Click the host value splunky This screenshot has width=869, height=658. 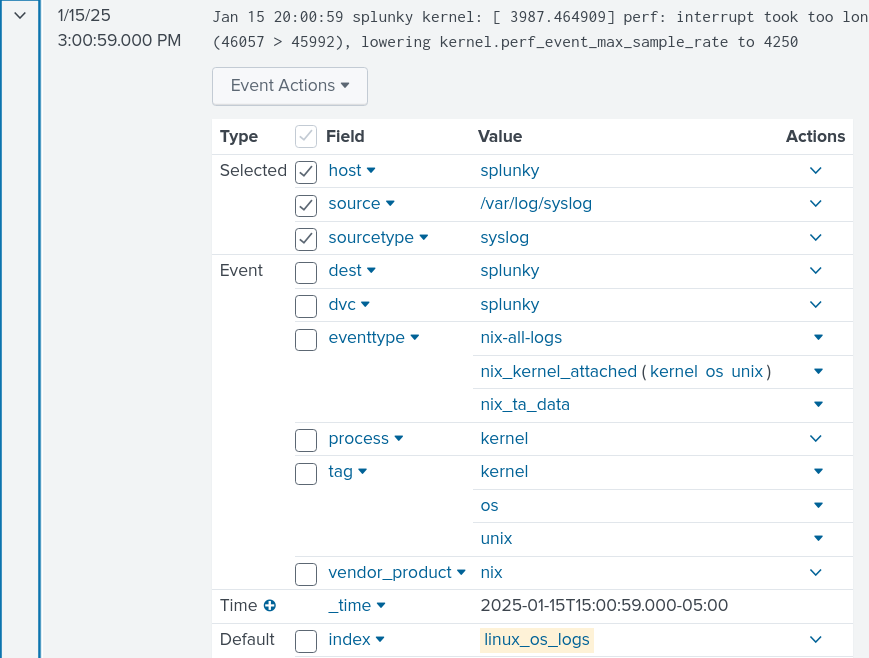[x=510, y=171]
